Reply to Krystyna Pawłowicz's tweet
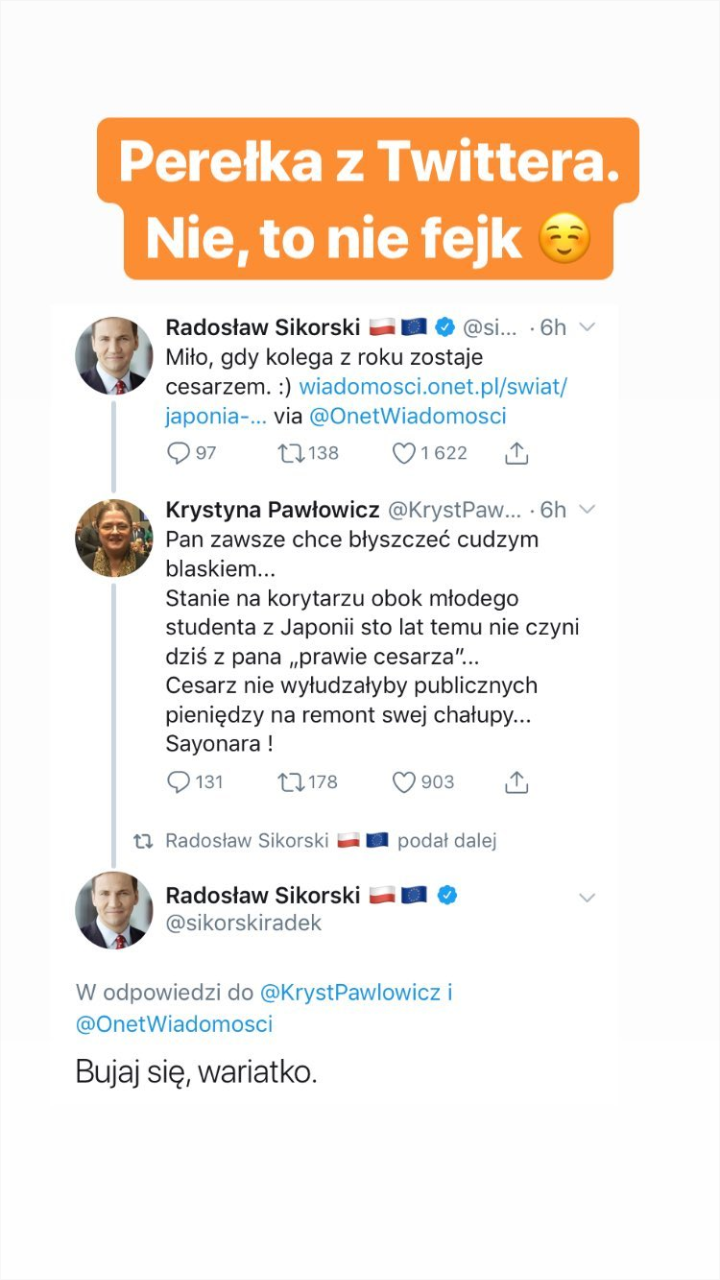 click(179, 782)
